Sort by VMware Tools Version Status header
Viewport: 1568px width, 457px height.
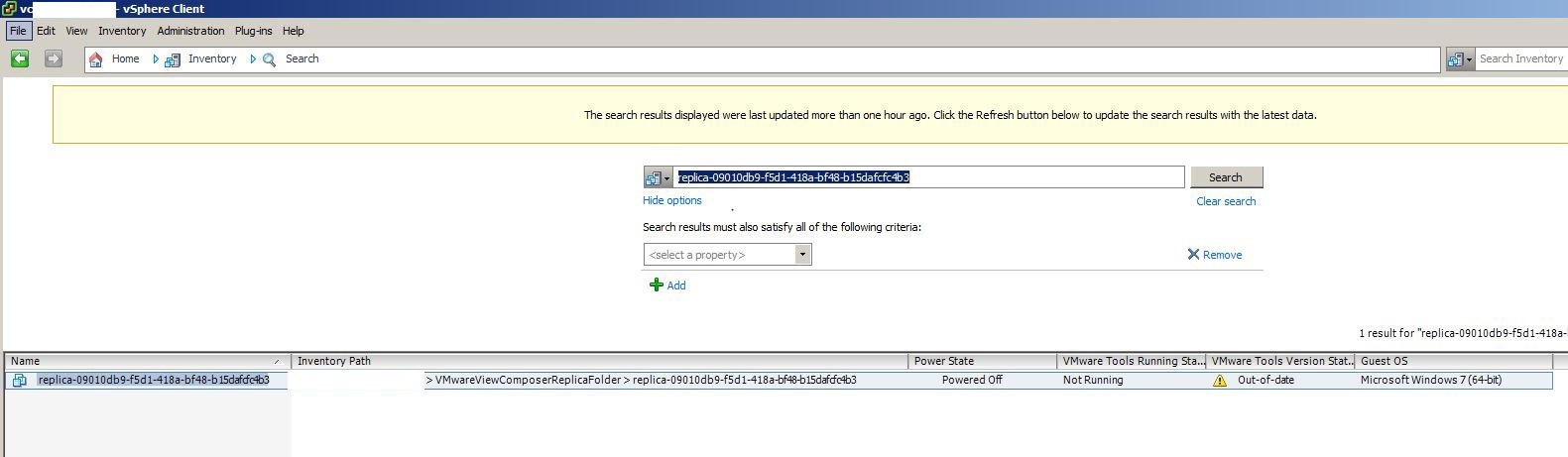(1280, 361)
